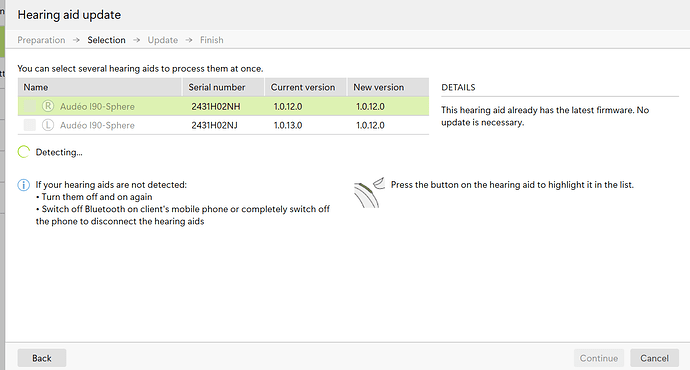Screen dimensions: 690x370
Task: Tick the checkbox for the right Audéo I90-Sphere
Action: click(x=30, y=106)
